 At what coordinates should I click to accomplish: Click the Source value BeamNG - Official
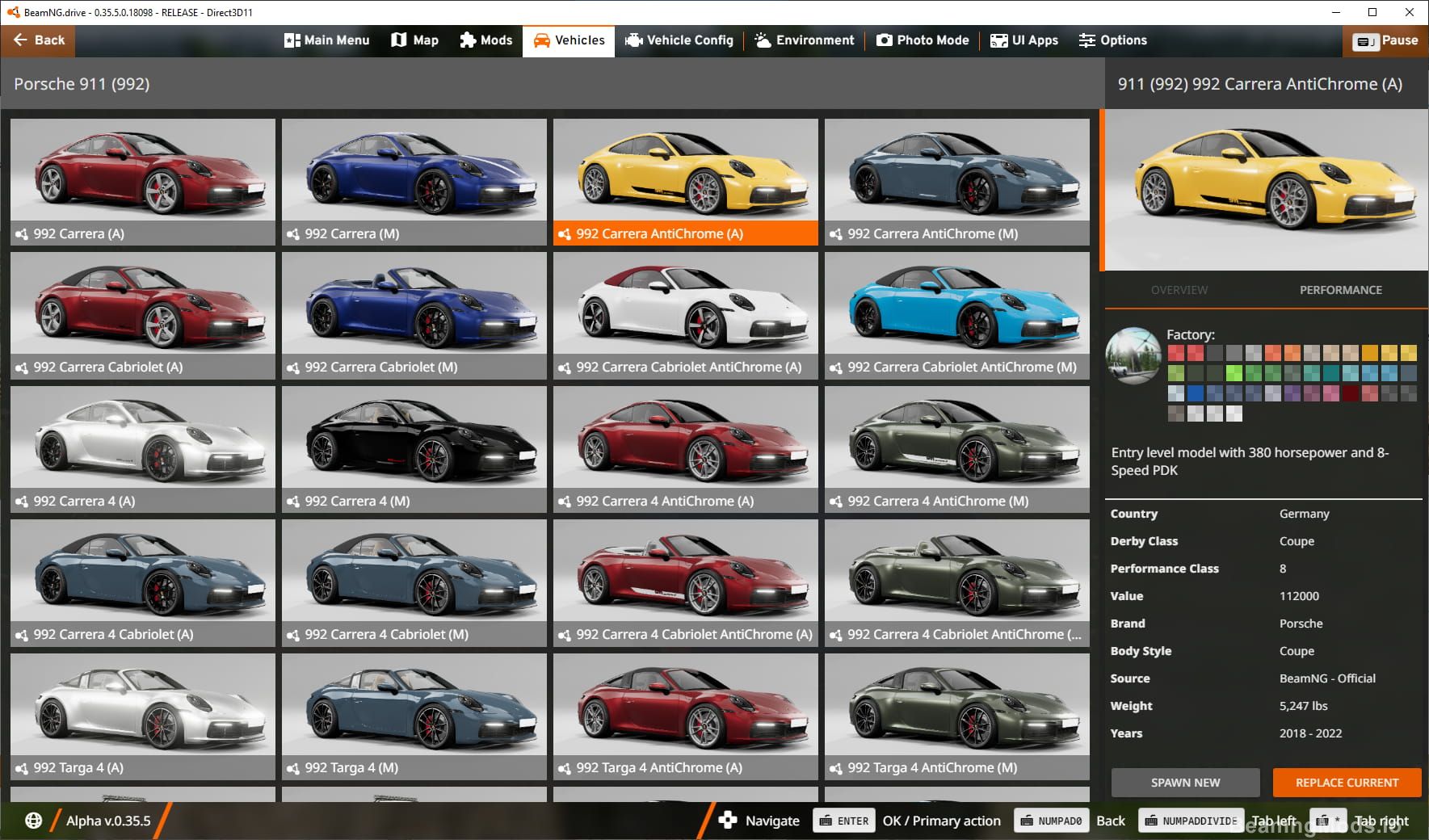point(1327,678)
